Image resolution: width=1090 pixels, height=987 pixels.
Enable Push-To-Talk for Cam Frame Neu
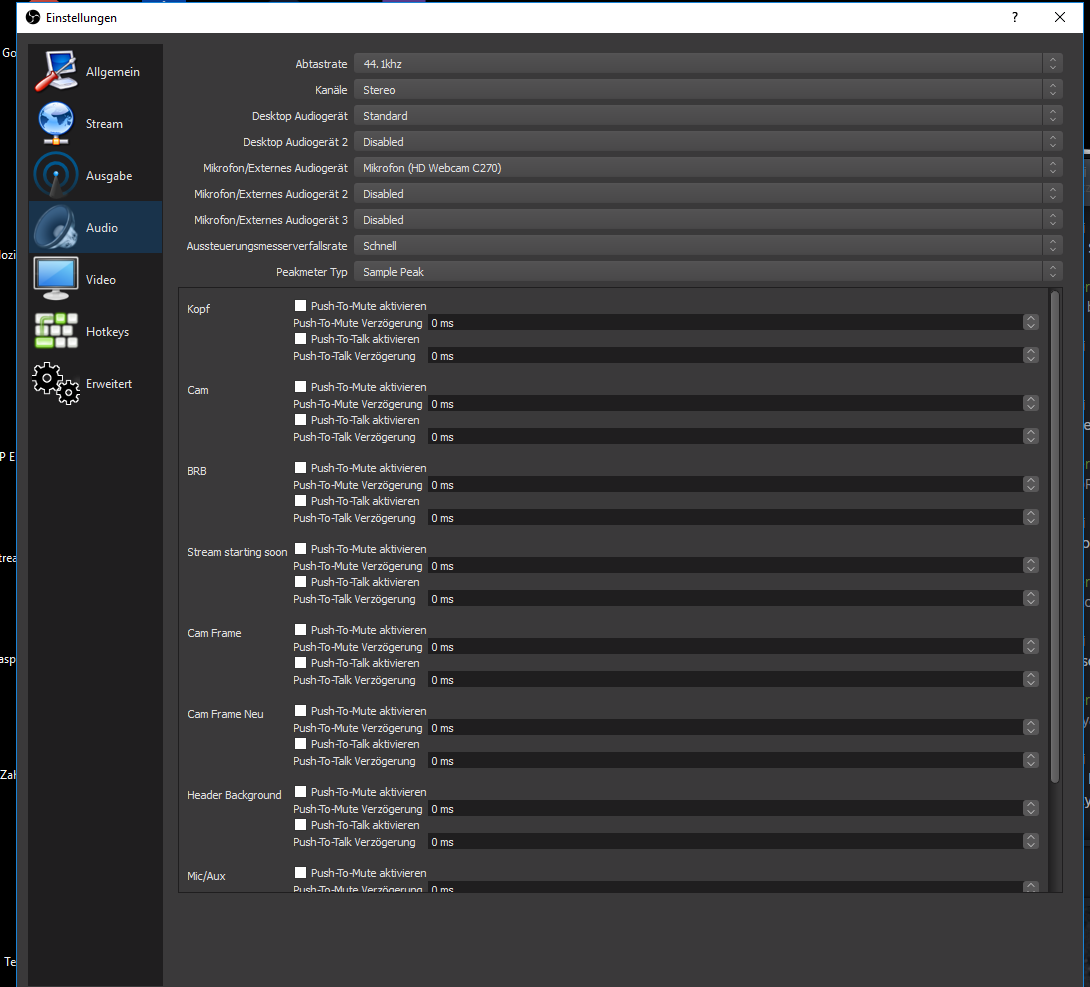tap(300, 743)
